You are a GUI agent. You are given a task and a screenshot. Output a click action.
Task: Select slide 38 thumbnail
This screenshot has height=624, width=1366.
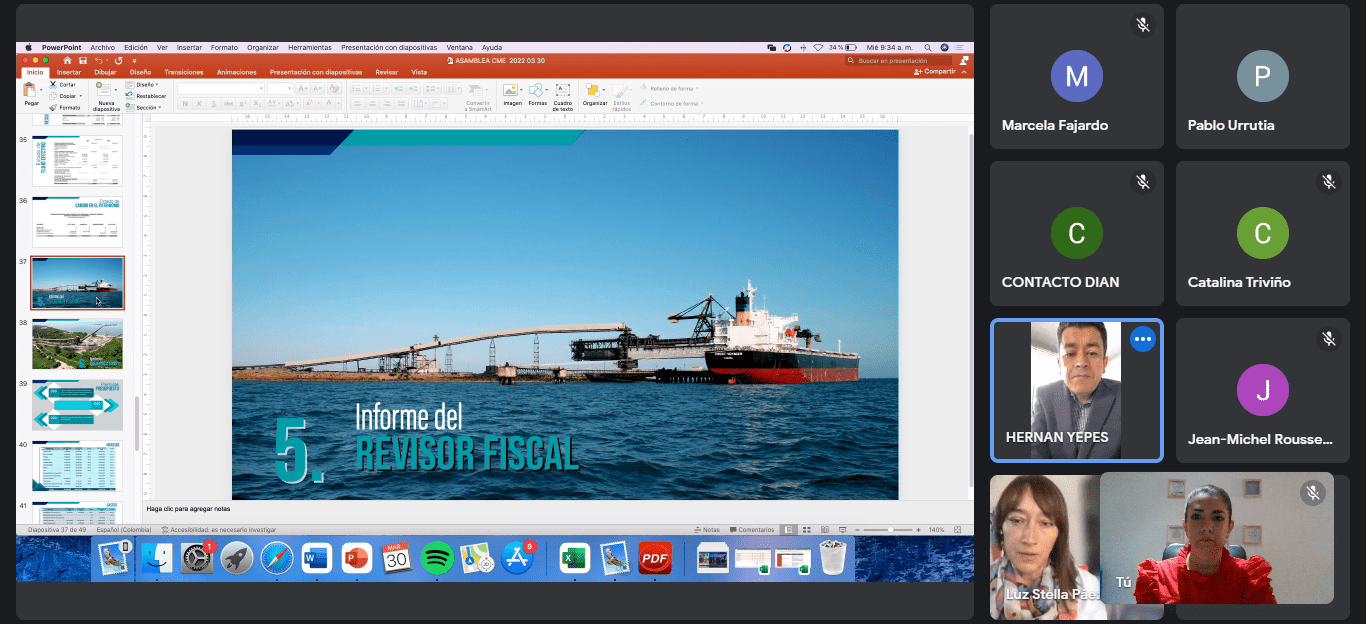[x=77, y=344]
